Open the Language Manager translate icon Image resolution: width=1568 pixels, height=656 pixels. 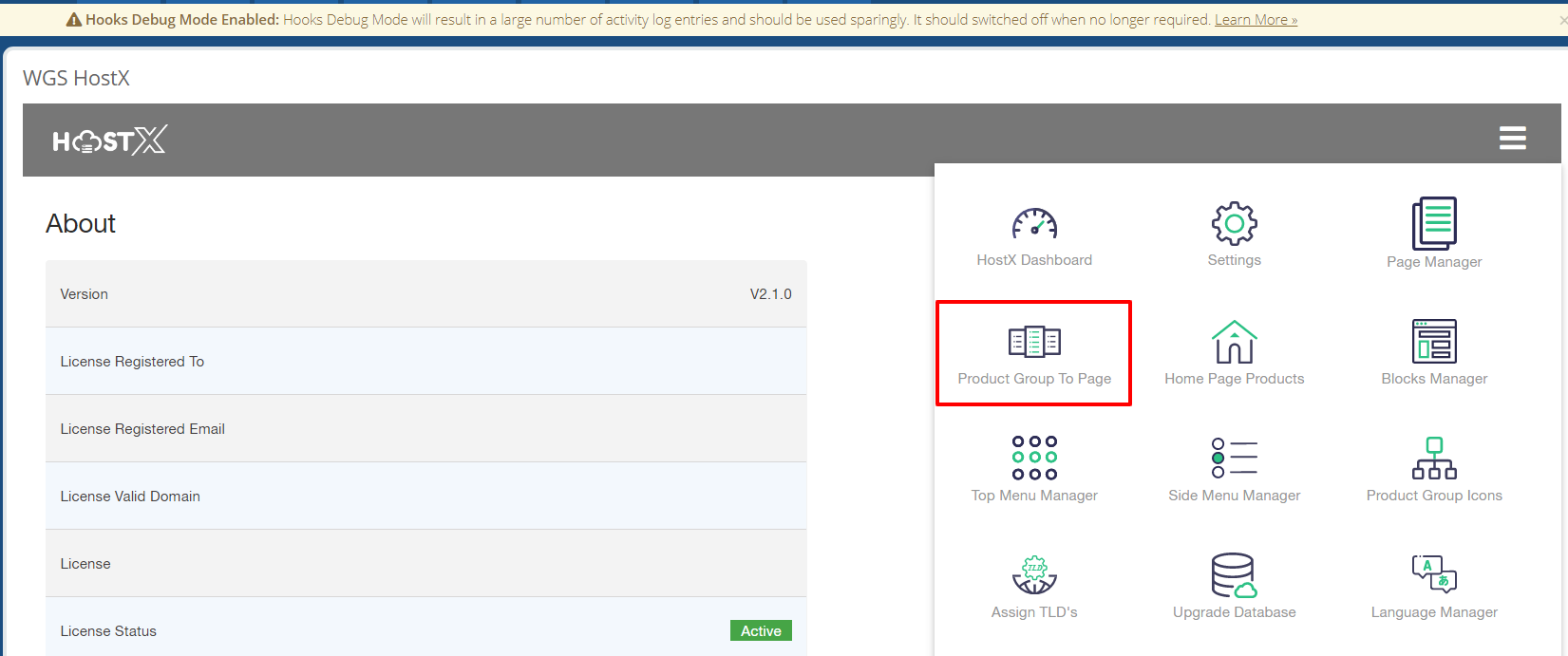(x=1434, y=573)
